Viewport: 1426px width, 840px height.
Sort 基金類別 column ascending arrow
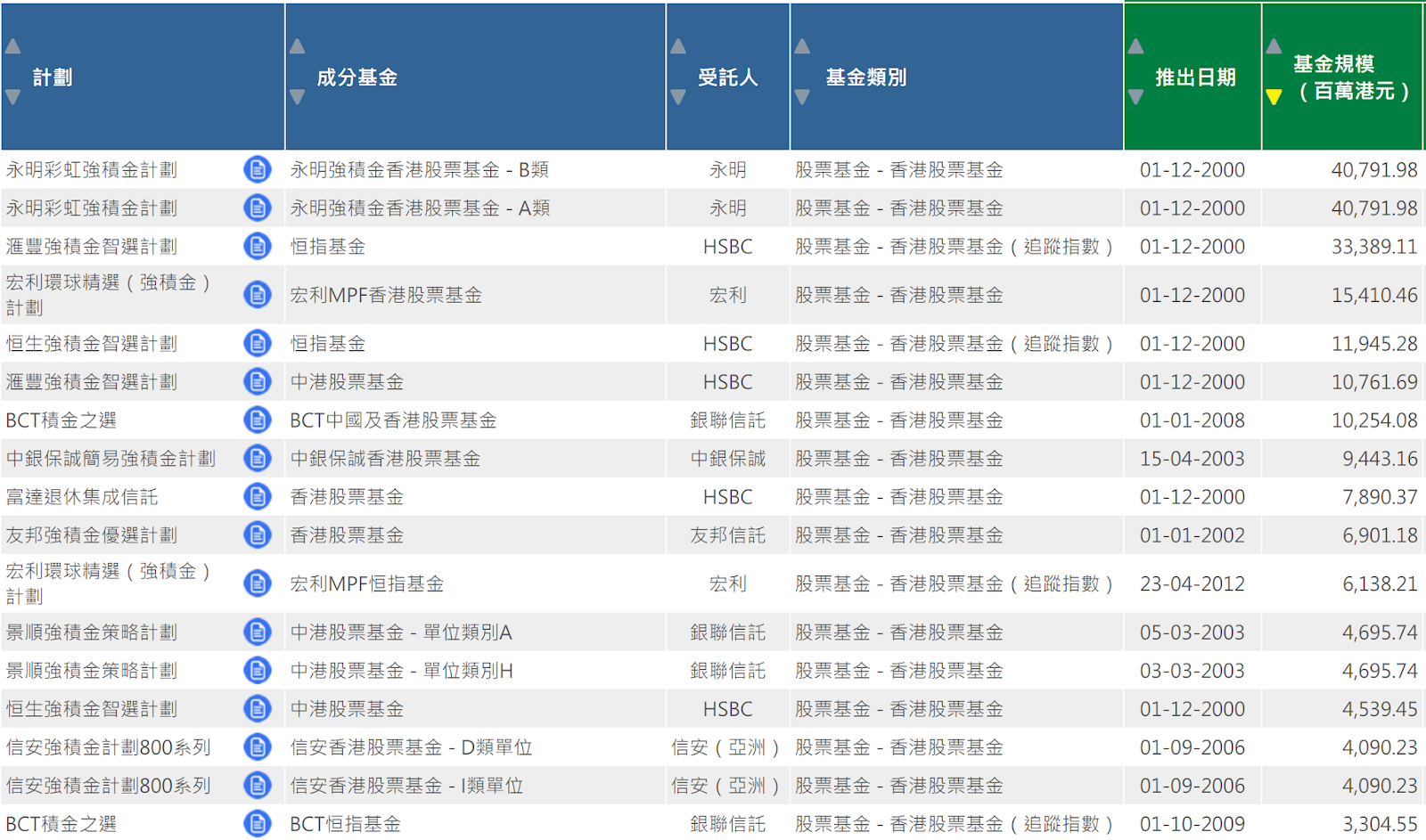(x=802, y=46)
